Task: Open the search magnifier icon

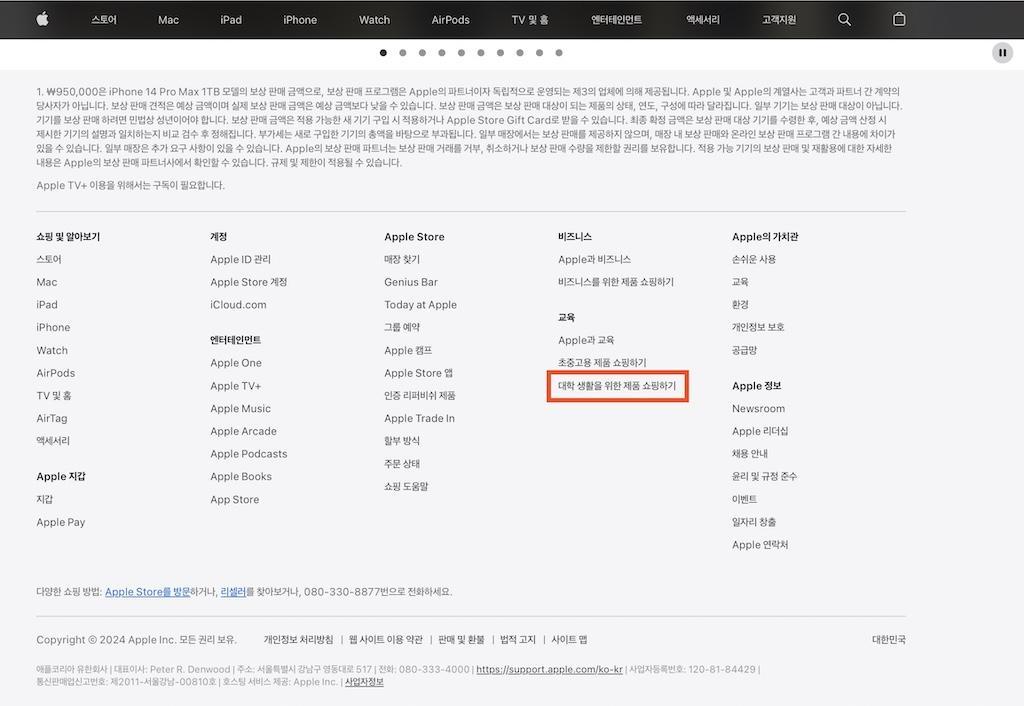Action: coord(844,20)
